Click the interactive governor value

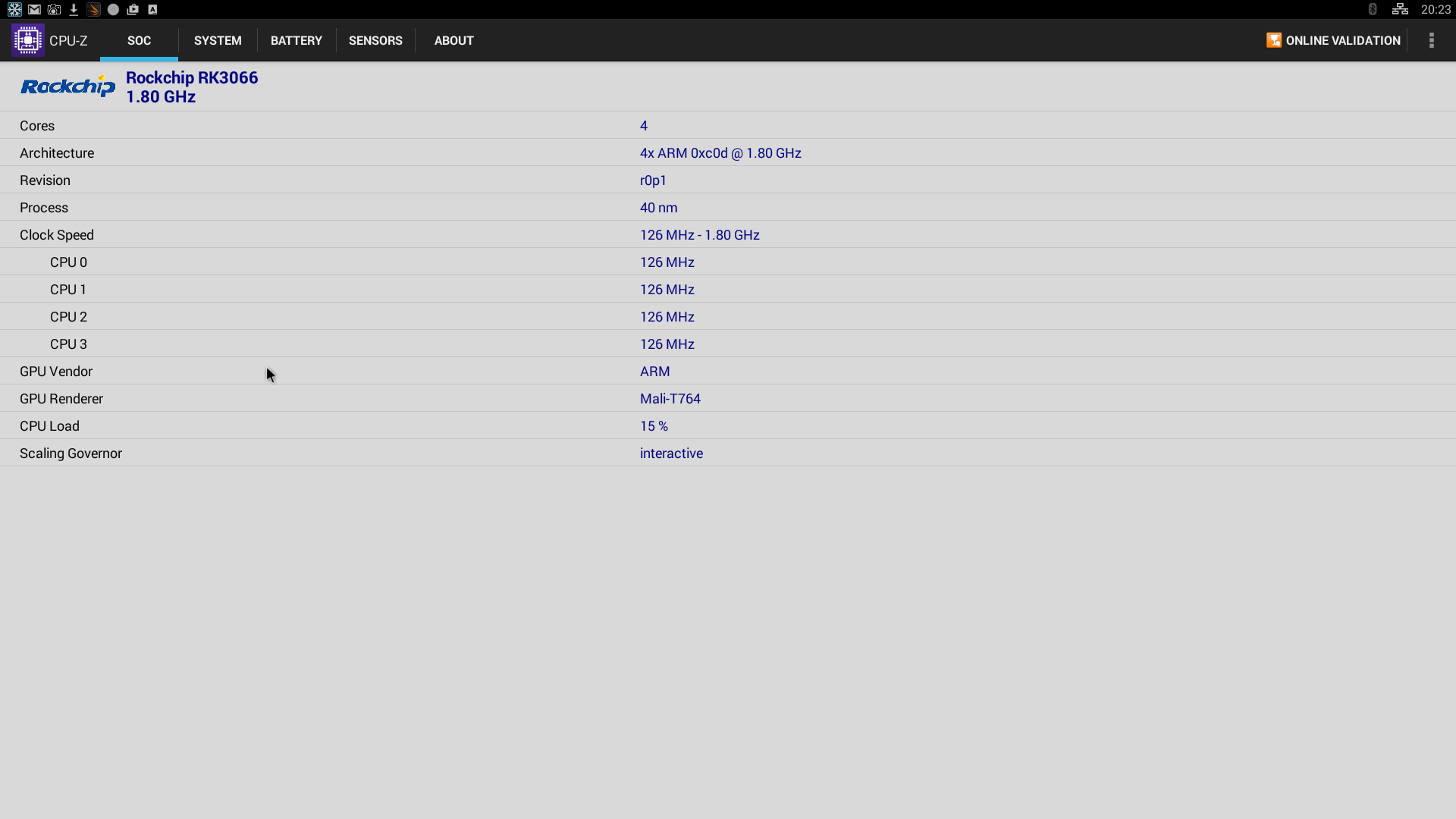pos(671,453)
